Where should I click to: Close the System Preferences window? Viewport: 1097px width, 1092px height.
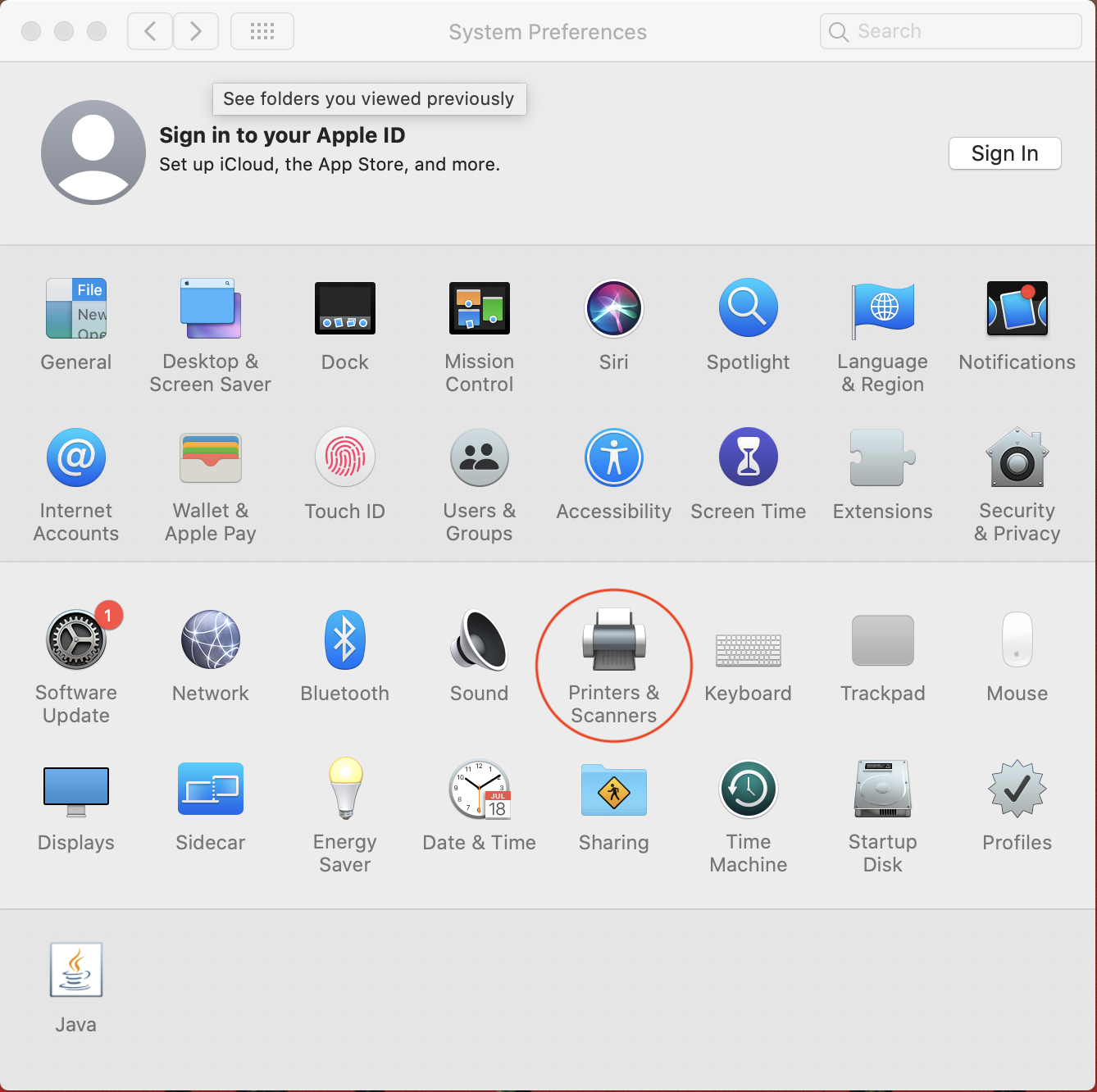tap(31, 31)
